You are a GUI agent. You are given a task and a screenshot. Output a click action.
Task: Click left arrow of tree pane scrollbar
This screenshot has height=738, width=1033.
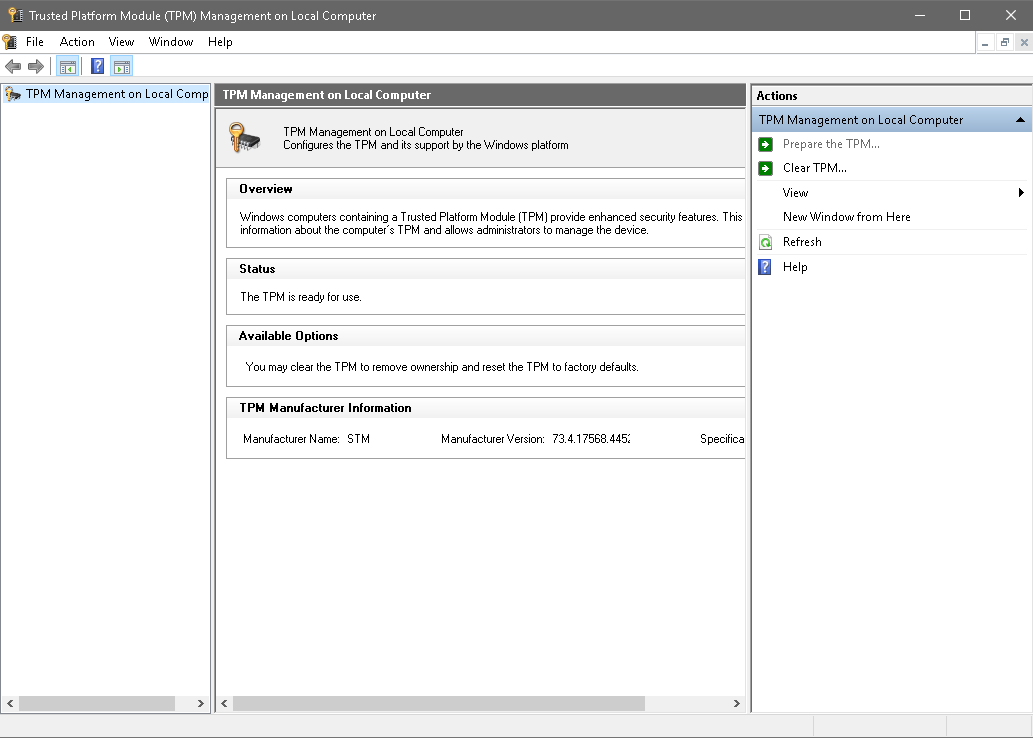coord(10,704)
